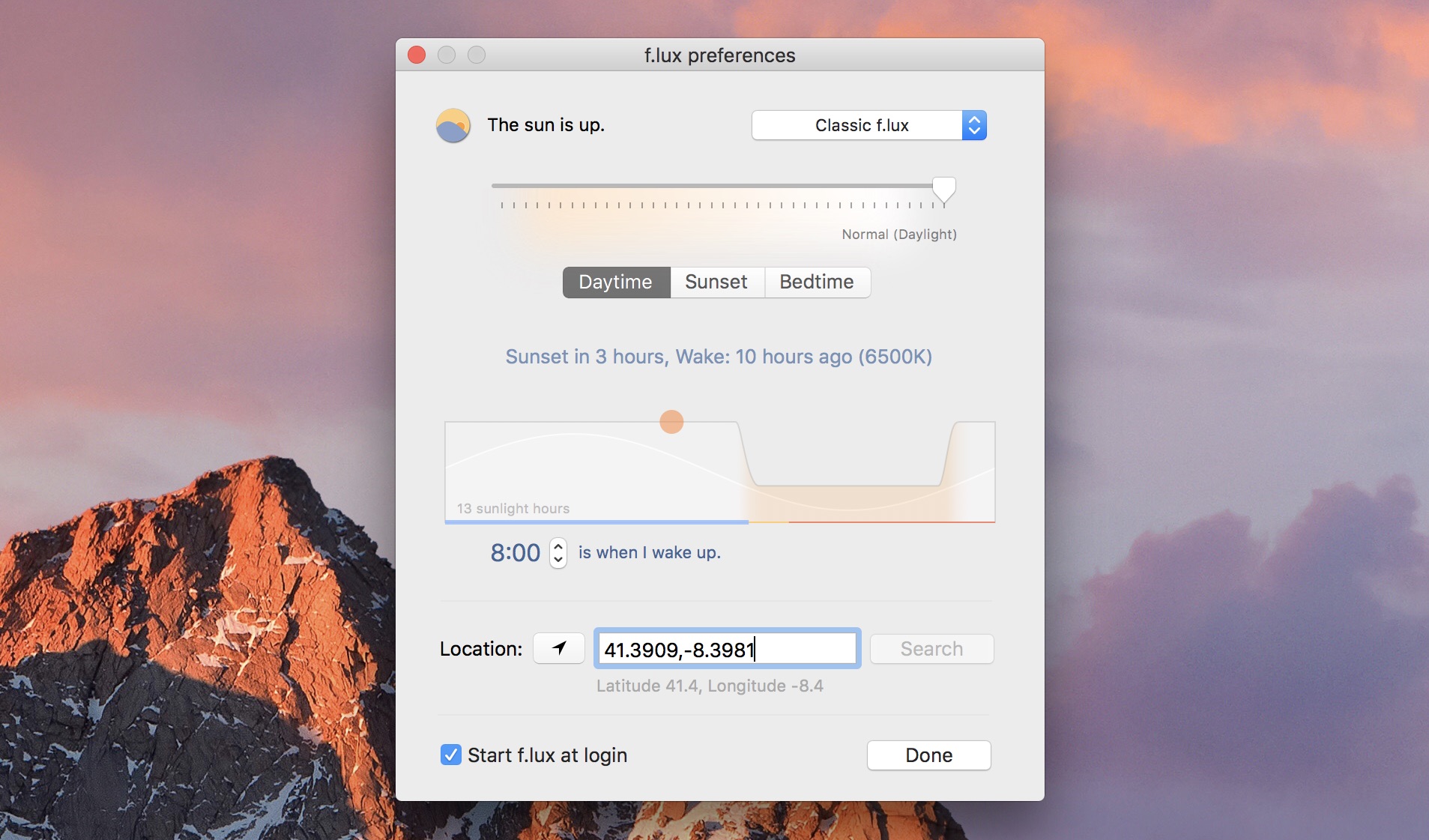Click the Search button

[x=931, y=649]
